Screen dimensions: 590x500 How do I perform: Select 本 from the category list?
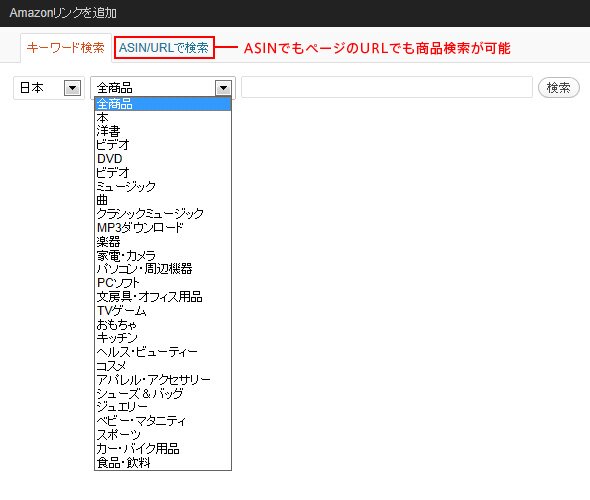[163, 118]
